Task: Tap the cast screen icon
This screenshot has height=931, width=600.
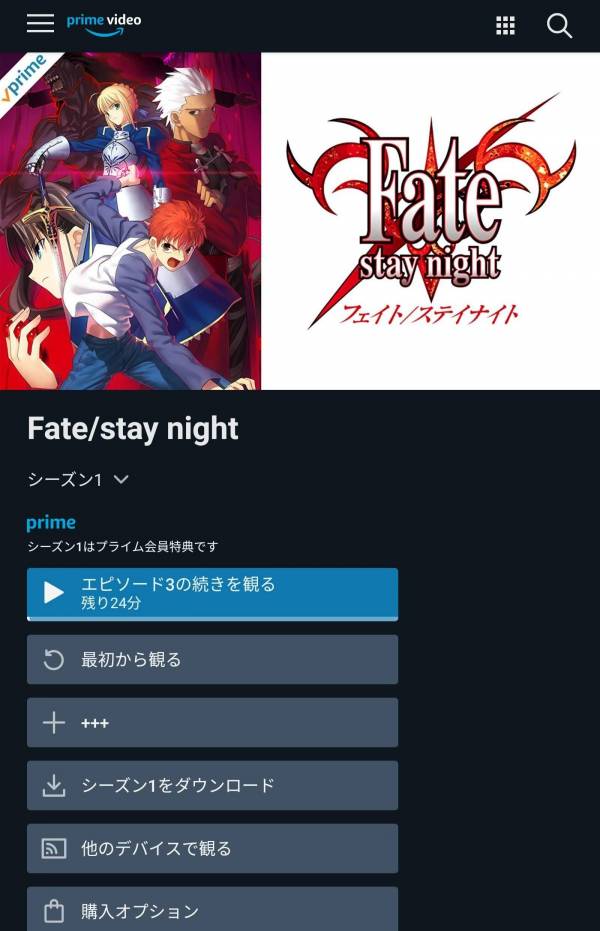Action: [x=53, y=848]
